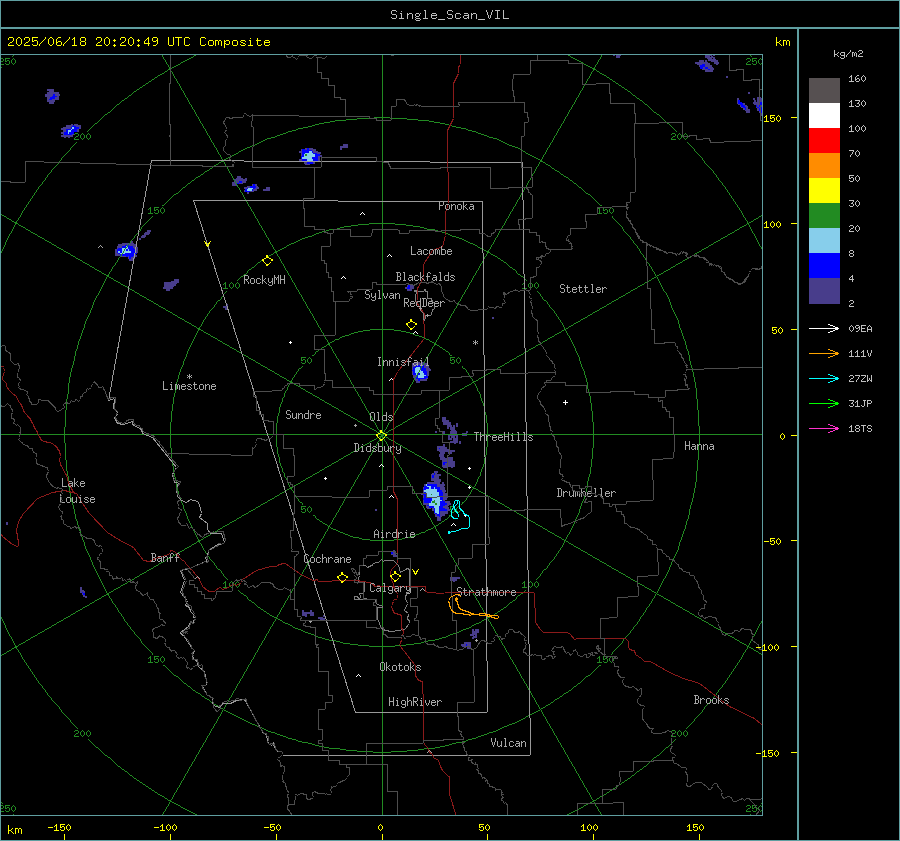This screenshot has width=900, height=841.
Task: Click the Ponoka label
Action: [x=456, y=206]
